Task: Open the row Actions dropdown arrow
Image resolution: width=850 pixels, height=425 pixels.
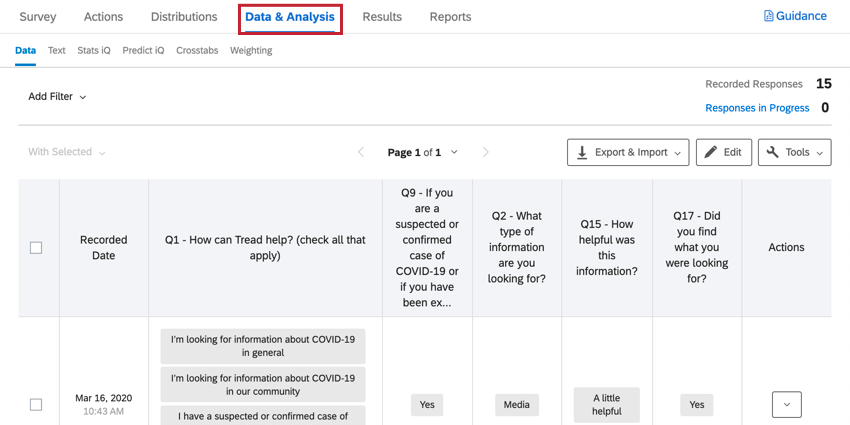Action: tap(786, 405)
